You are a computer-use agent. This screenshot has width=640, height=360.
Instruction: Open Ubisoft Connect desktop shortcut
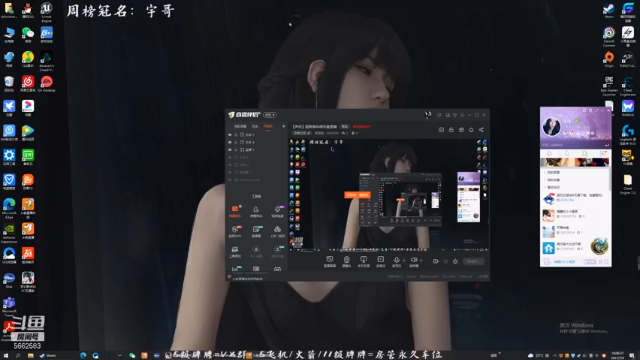tap(609, 37)
